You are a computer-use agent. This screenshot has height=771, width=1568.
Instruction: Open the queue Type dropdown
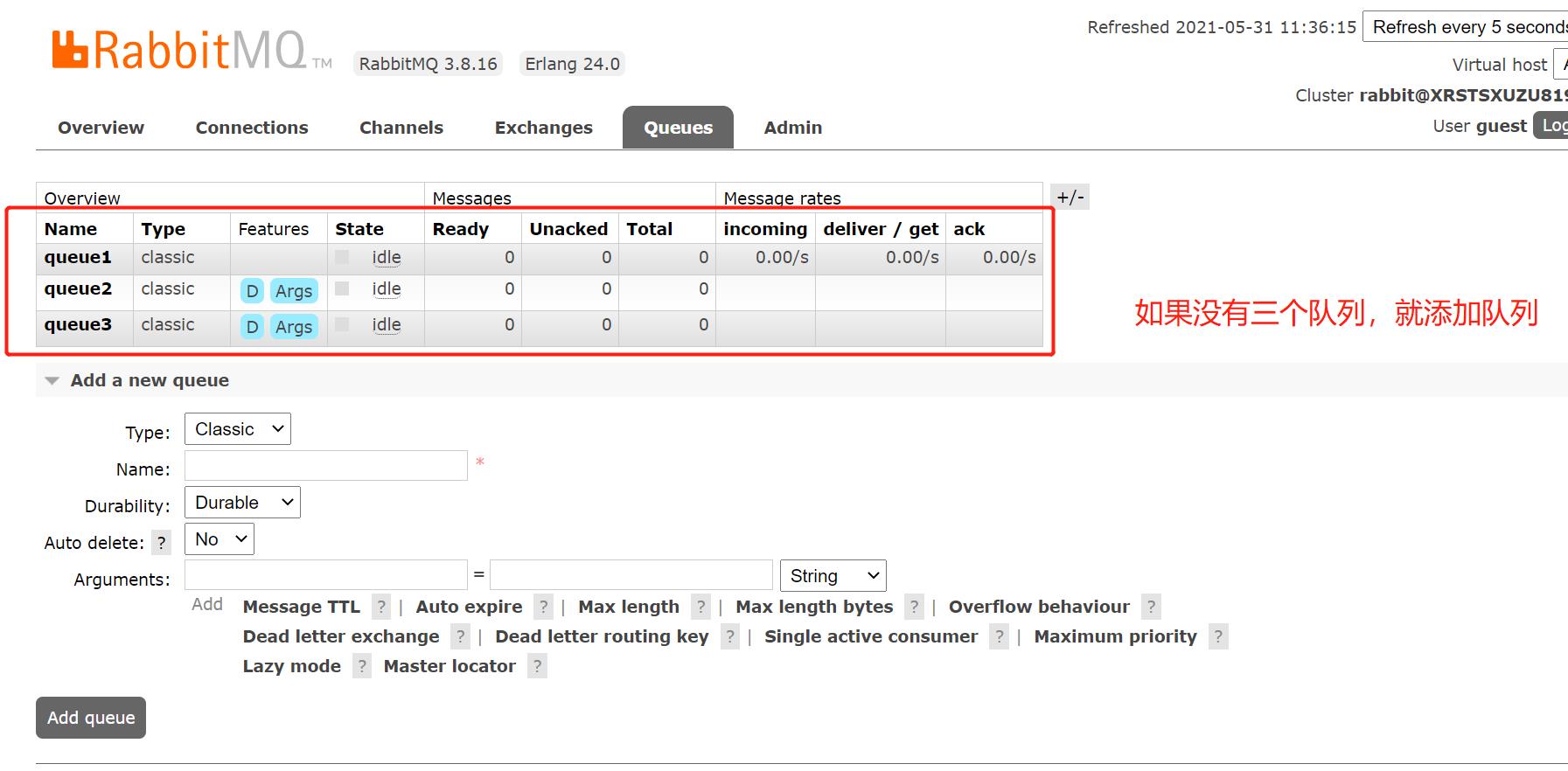click(x=238, y=429)
